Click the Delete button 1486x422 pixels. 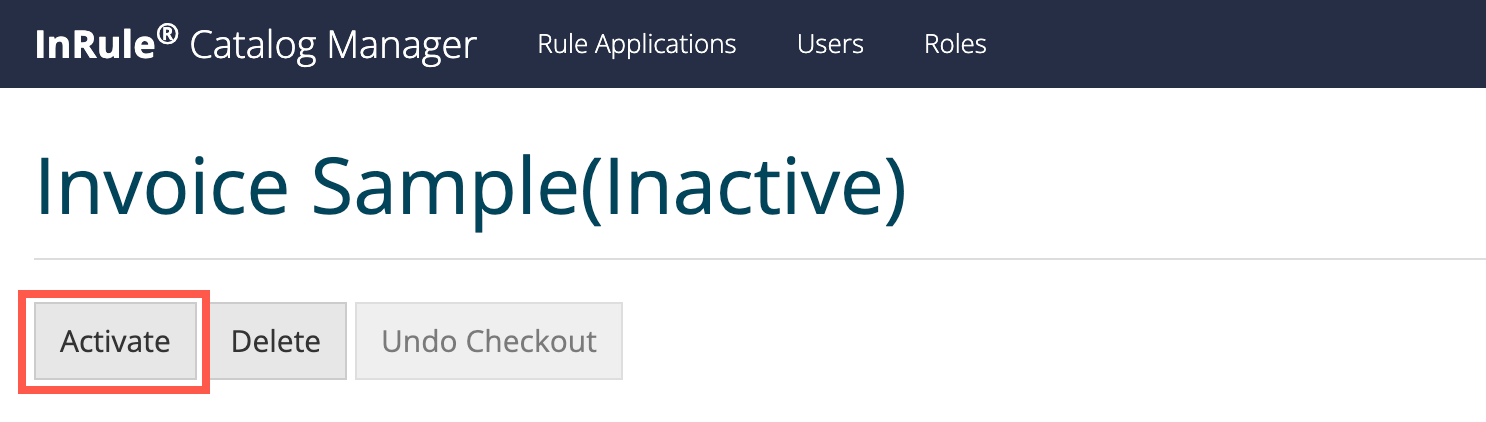coord(276,342)
